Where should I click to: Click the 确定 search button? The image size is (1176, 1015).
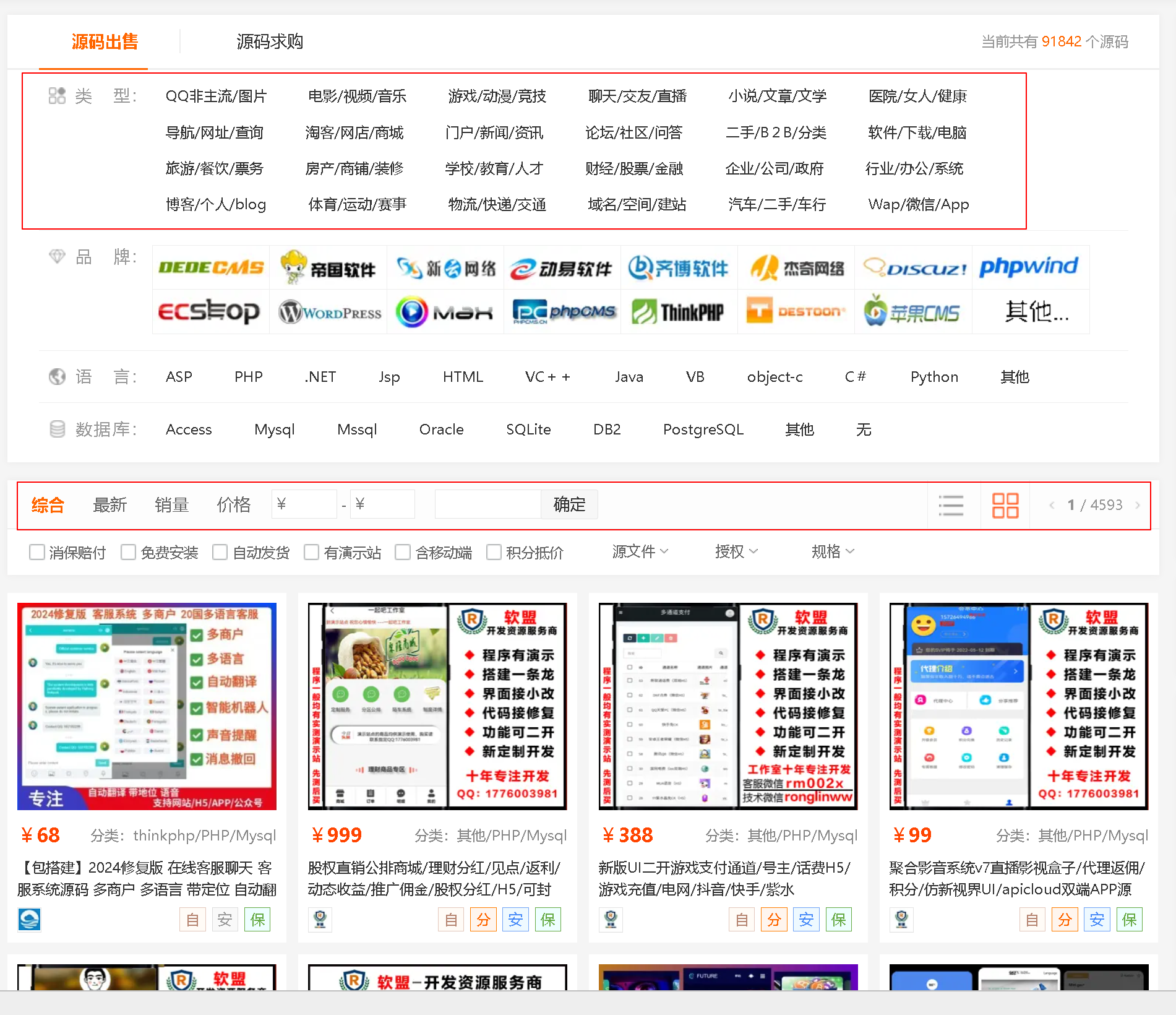569,504
